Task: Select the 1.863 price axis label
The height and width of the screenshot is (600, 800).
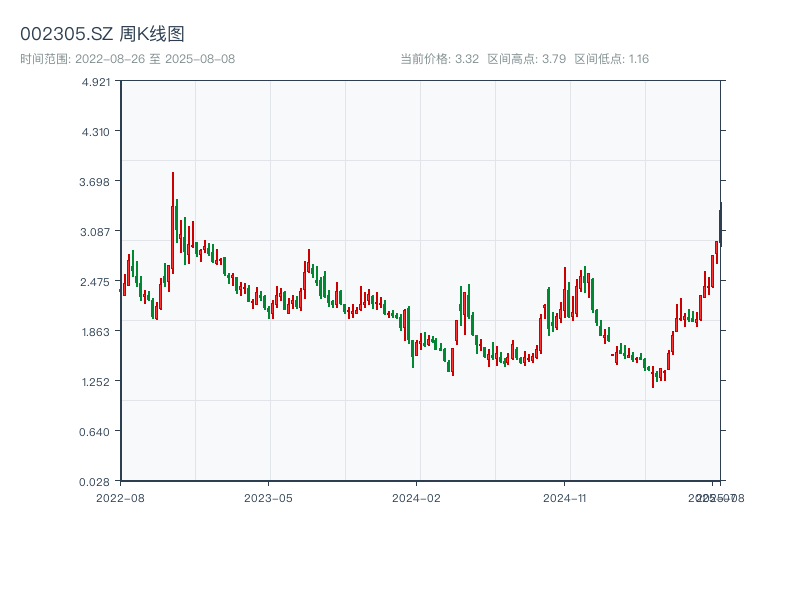Action: coord(96,332)
